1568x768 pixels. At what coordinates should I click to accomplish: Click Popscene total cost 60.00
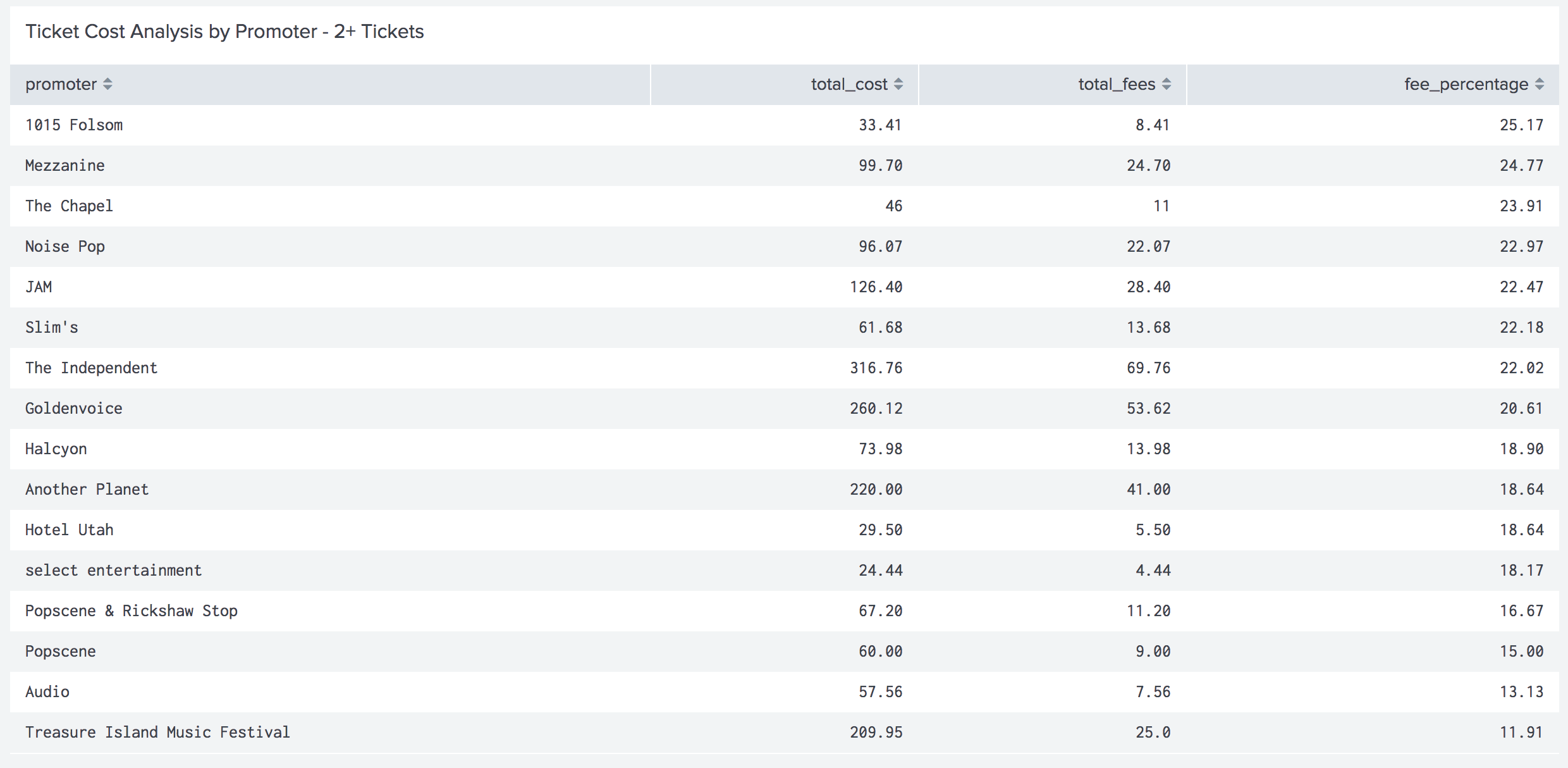pyautogui.click(x=880, y=651)
